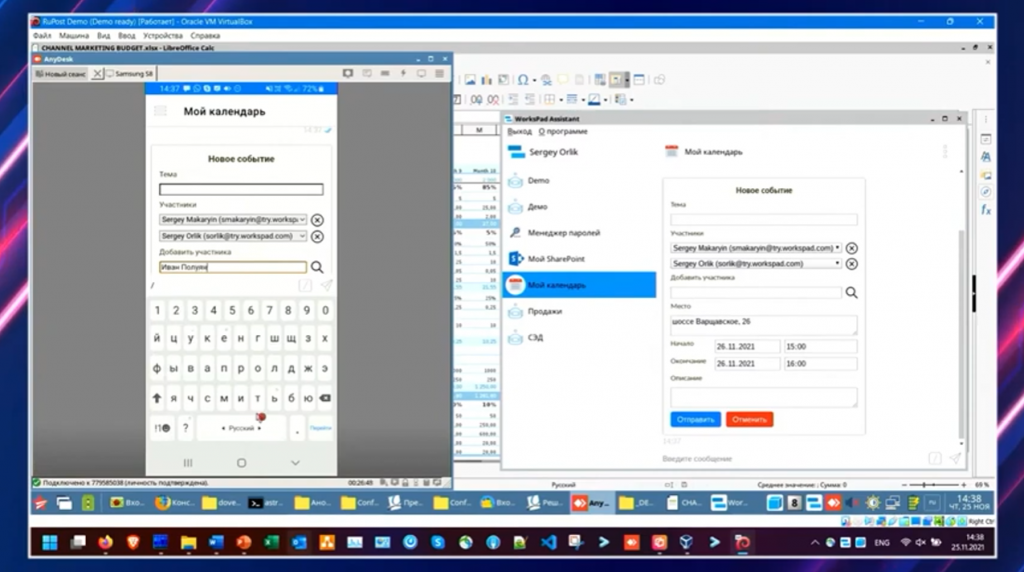Viewport: 1024px width, 572px height.
Task: Open Functions fx icon in Calc sidebar
Action: (986, 210)
